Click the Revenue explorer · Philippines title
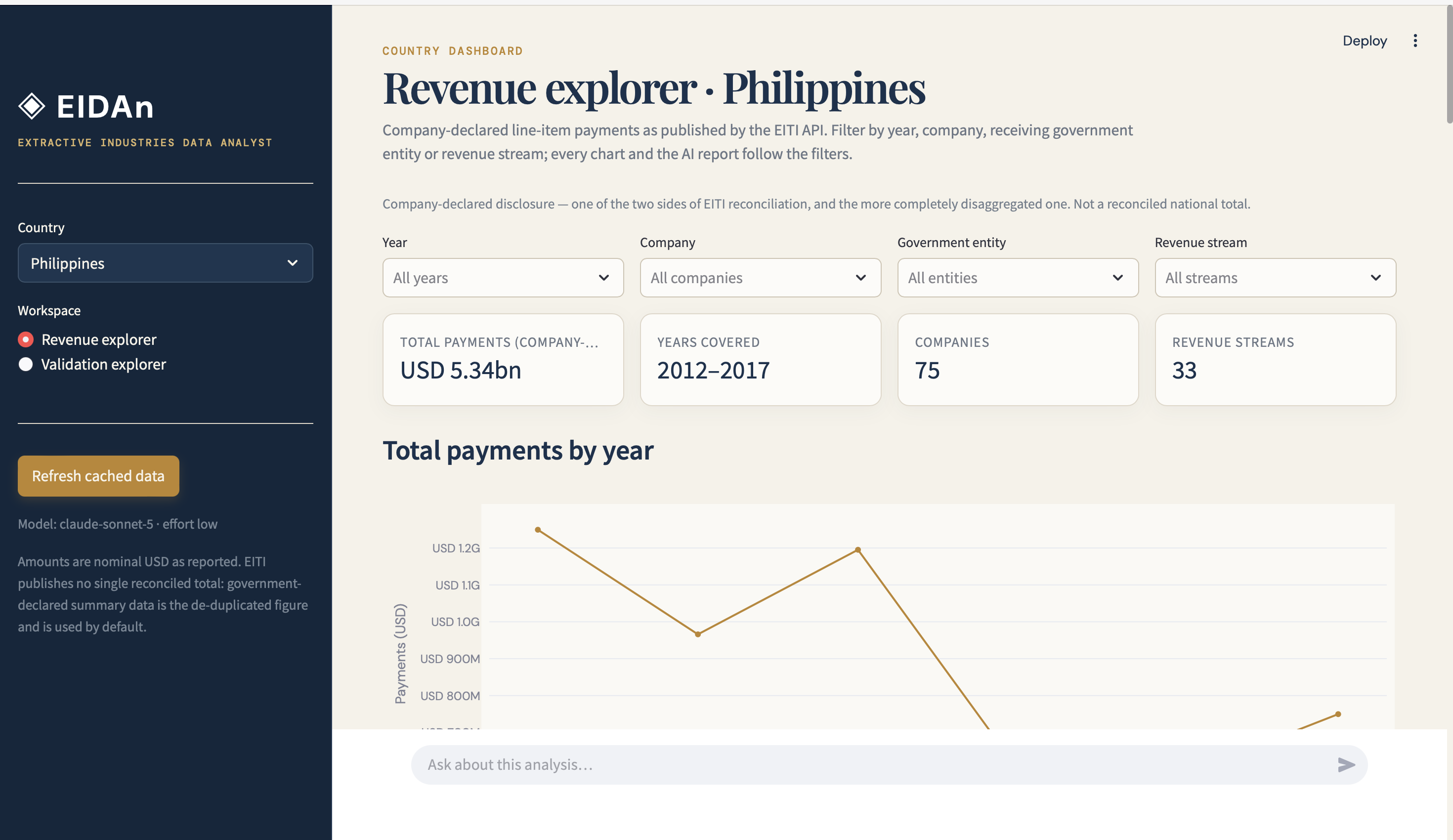The width and height of the screenshot is (1453, 840). pos(654,88)
